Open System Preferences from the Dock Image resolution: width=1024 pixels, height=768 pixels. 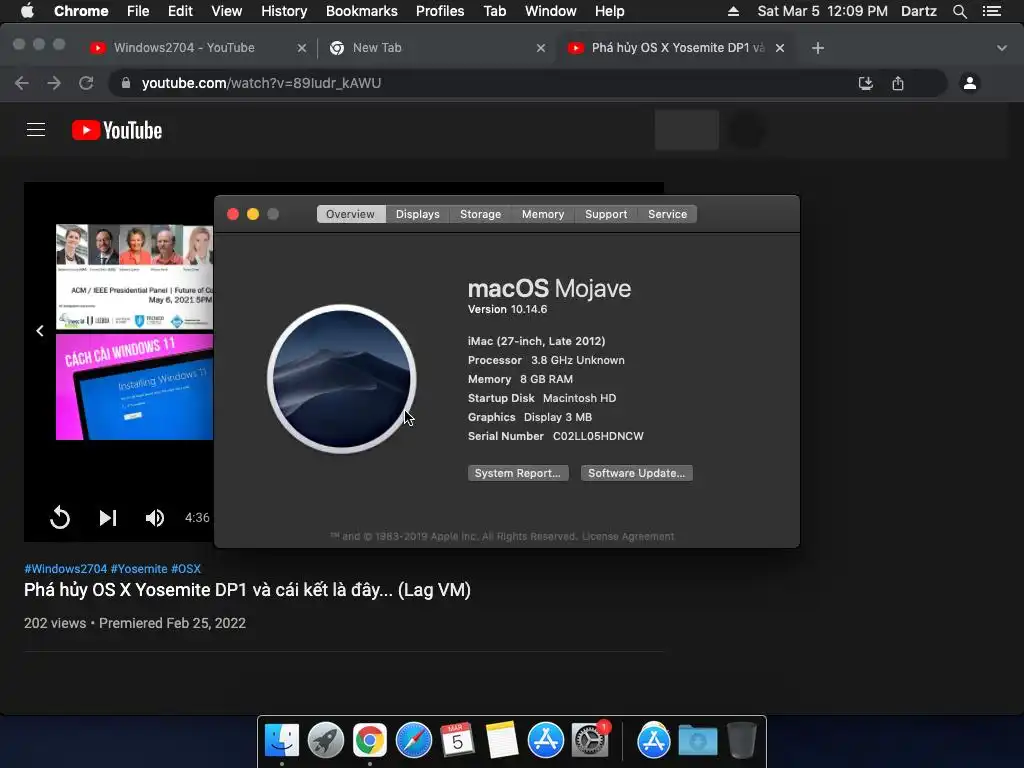(x=590, y=740)
